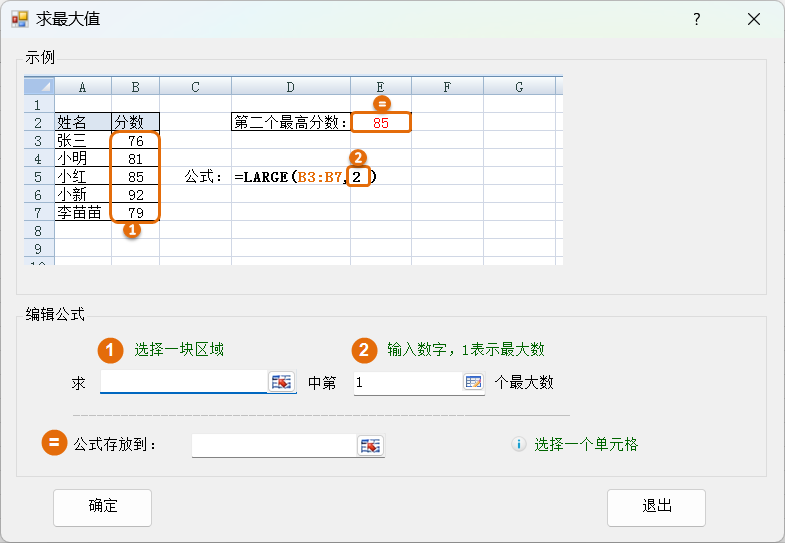The height and width of the screenshot is (543, 785).
Task: Exit the dialog with 退出
Action: (656, 507)
